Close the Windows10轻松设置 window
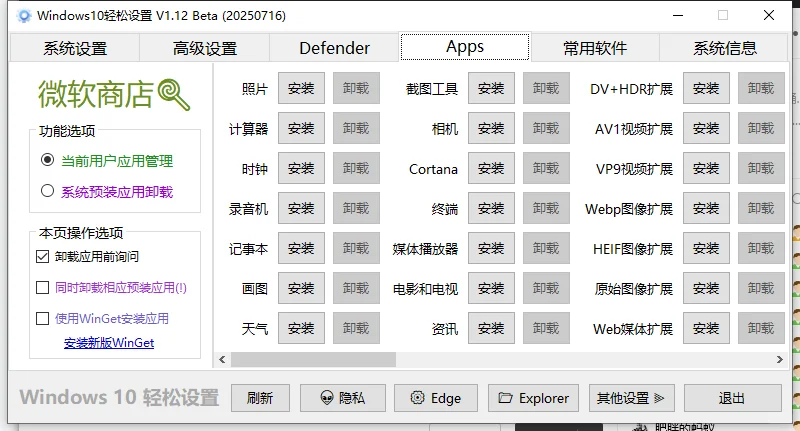Viewport: 800px width, 431px height. pos(769,15)
